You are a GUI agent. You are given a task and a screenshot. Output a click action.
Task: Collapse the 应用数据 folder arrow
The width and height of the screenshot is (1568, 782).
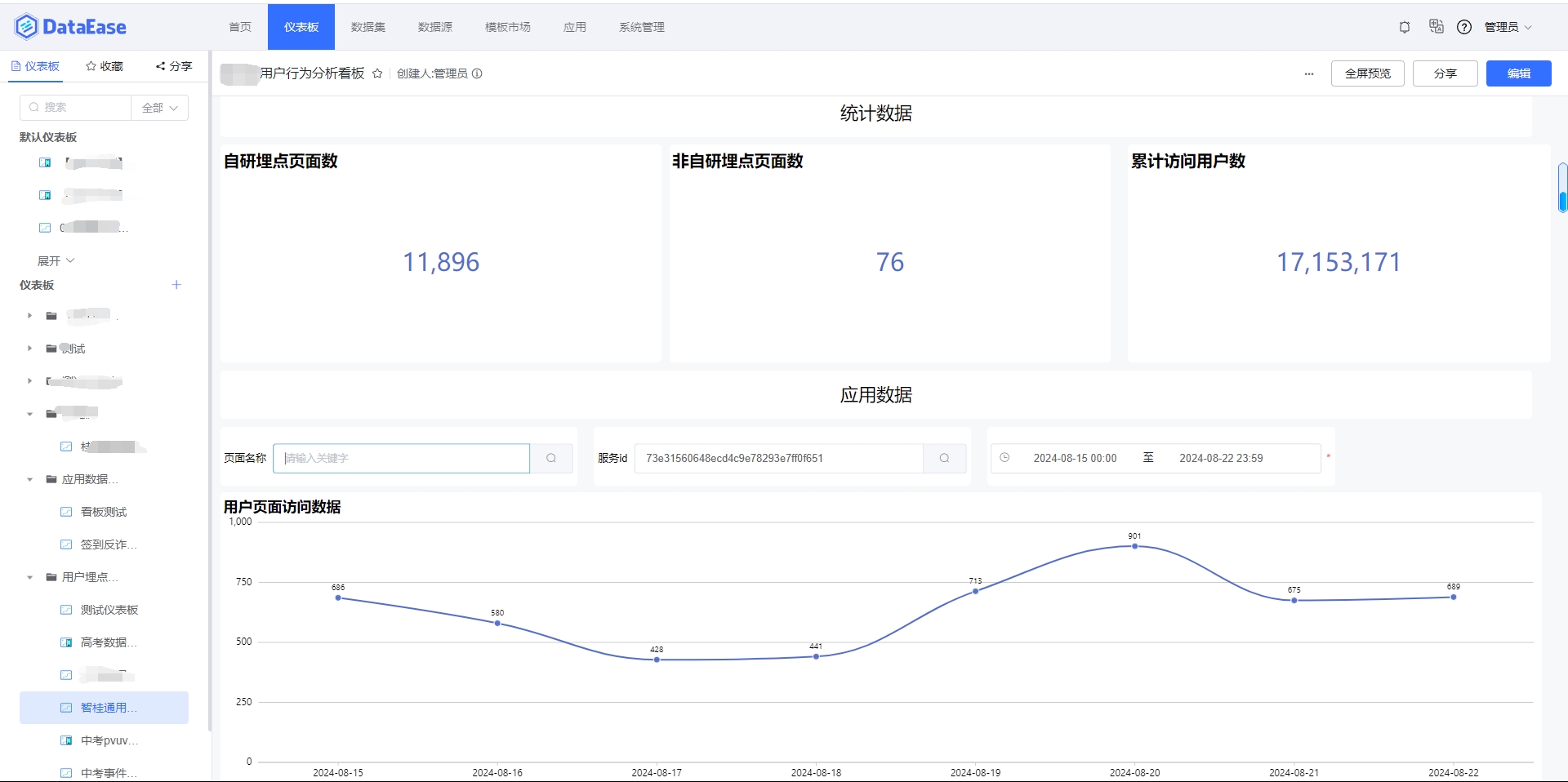(29, 479)
